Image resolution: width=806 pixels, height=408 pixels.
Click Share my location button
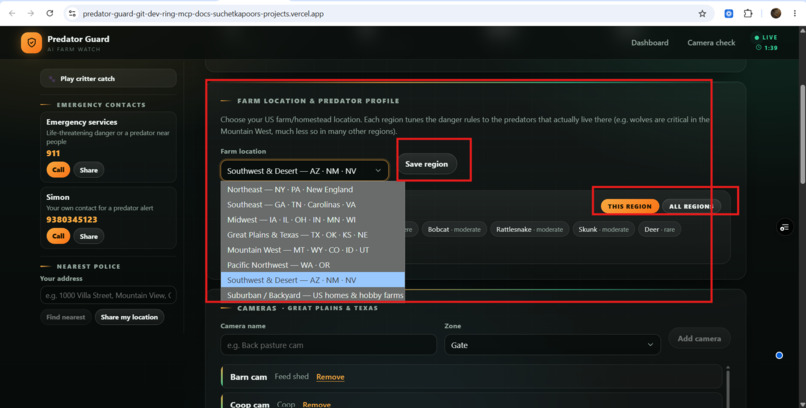[129, 317]
